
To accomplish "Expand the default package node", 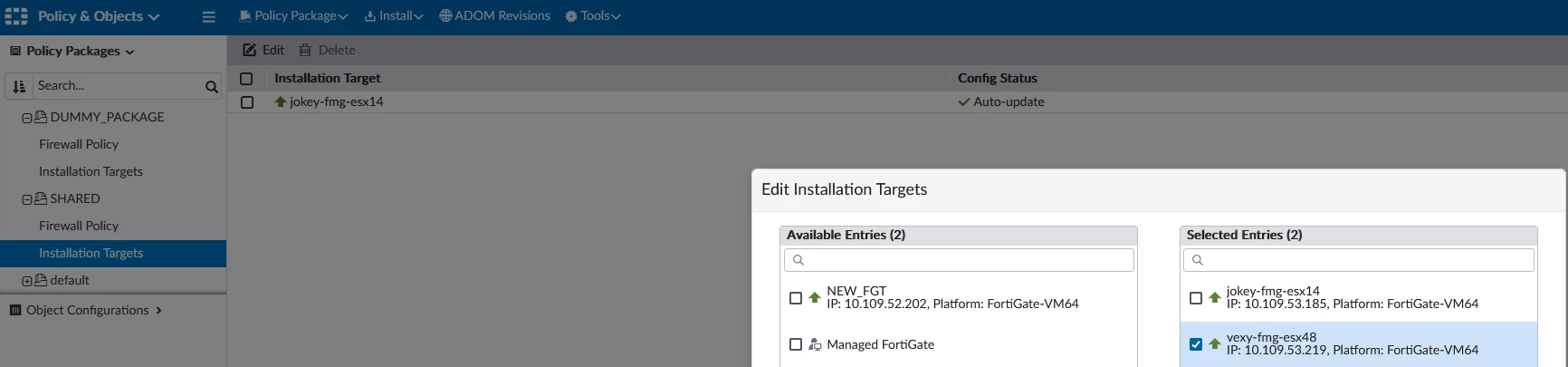I will [27, 281].
